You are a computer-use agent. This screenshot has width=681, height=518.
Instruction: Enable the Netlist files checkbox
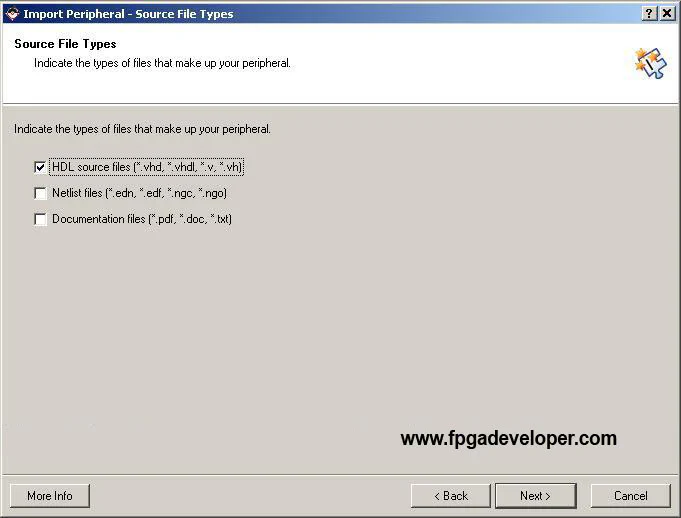[40, 193]
